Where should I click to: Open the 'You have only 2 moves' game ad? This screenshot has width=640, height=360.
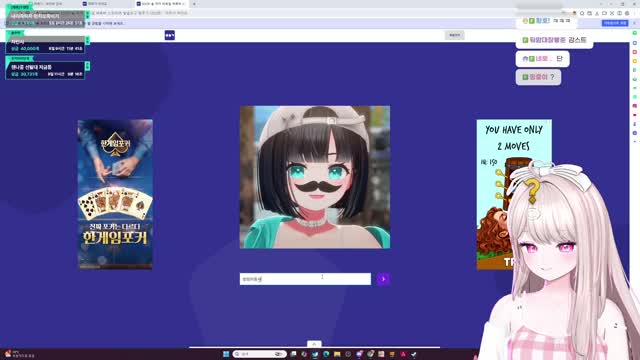coord(514,194)
